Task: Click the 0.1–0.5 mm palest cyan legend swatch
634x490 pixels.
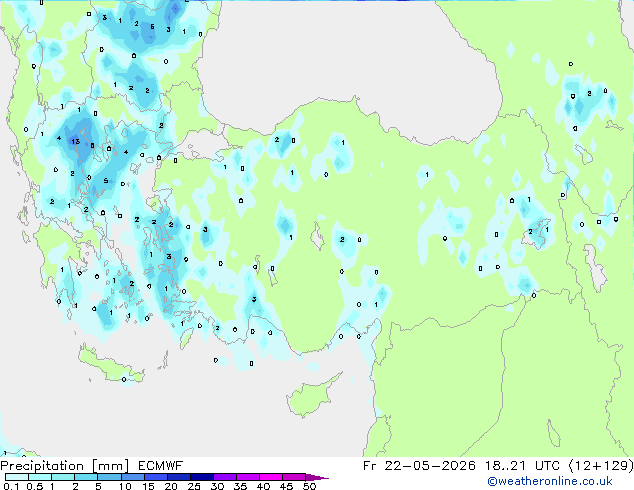Action: (x=17, y=477)
